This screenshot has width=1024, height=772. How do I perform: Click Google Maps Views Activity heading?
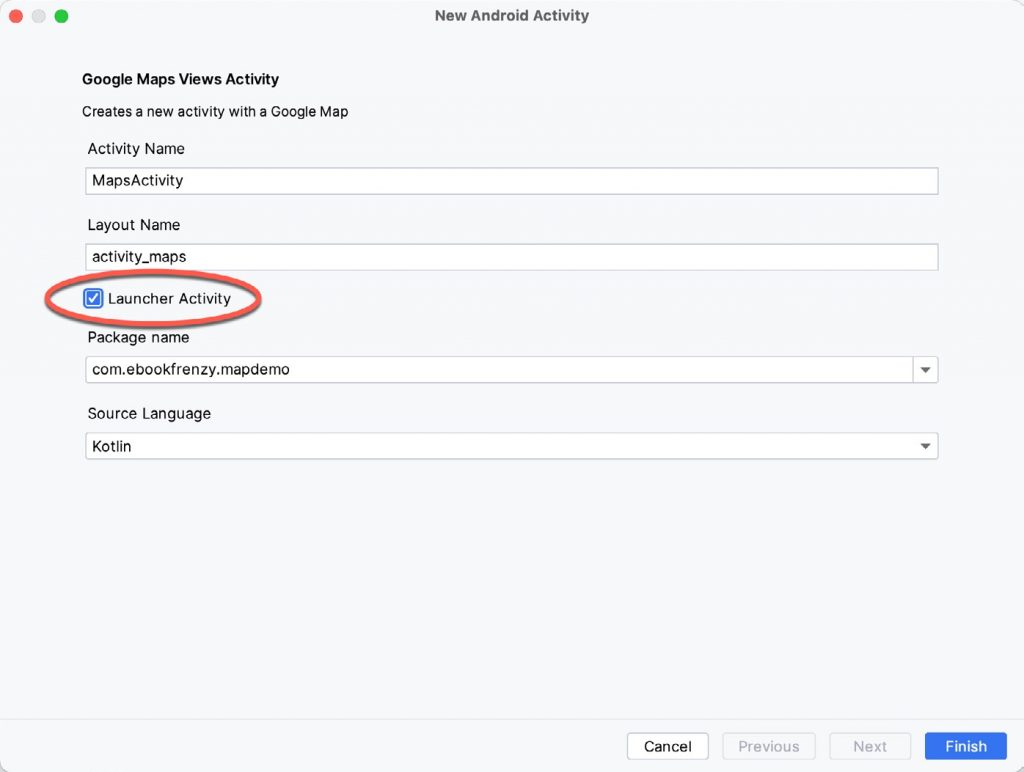(x=180, y=79)
